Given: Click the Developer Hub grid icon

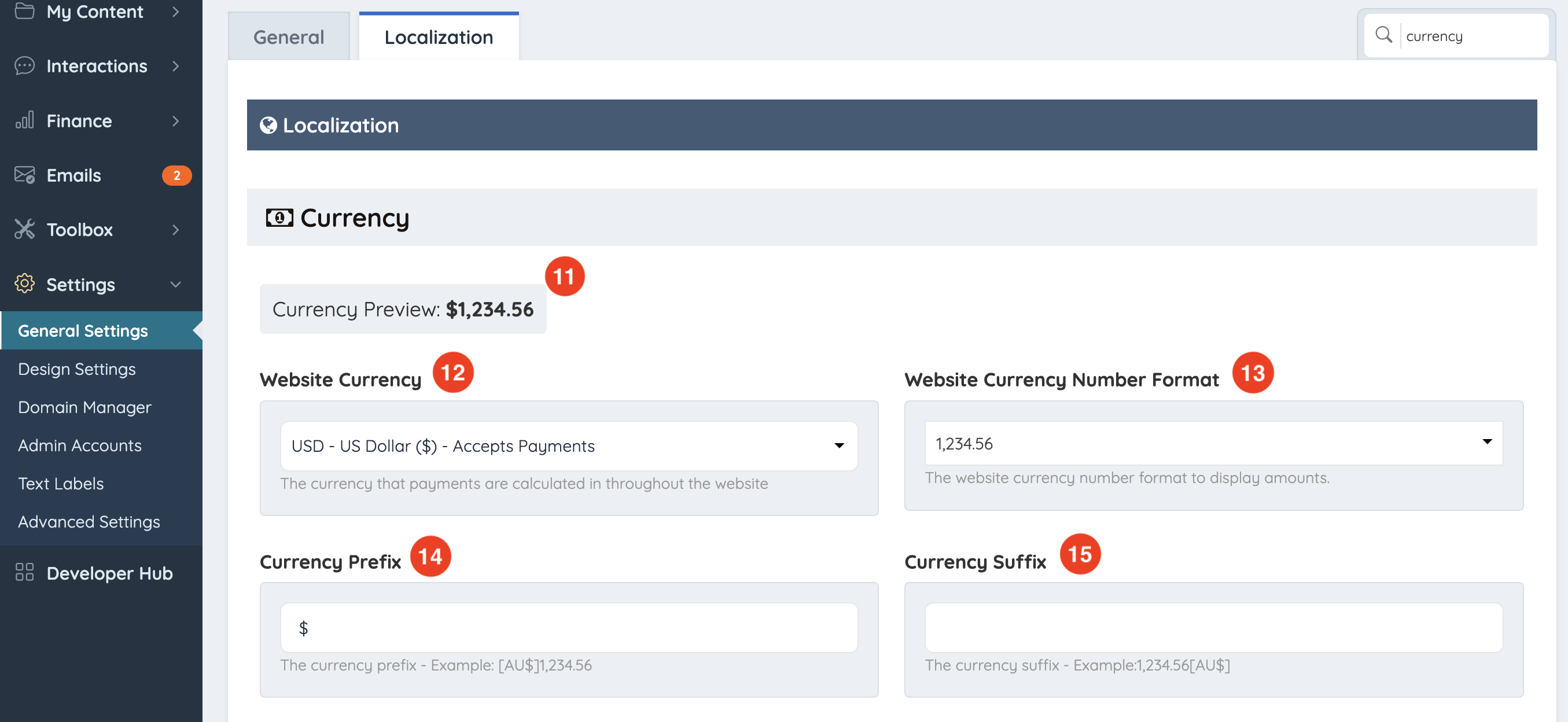Looking at the screenshot, I should 24,572.
